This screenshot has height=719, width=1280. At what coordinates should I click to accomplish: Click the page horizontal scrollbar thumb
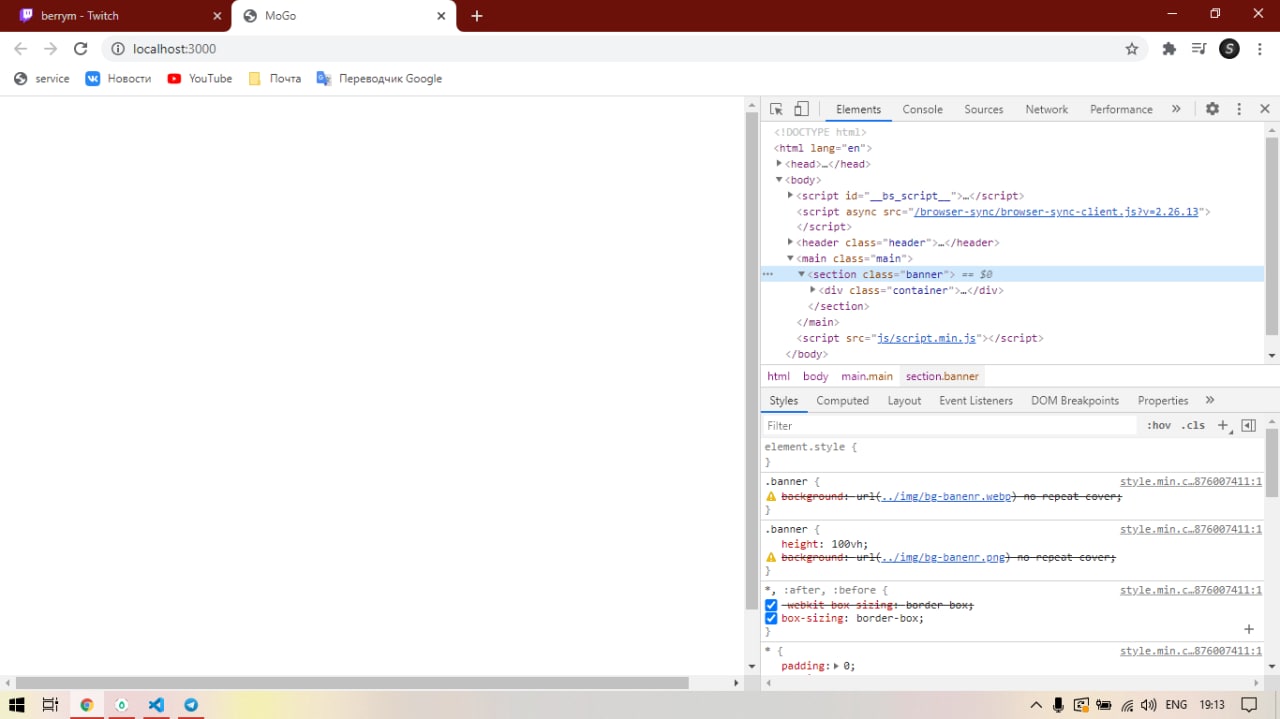[352, 683]
